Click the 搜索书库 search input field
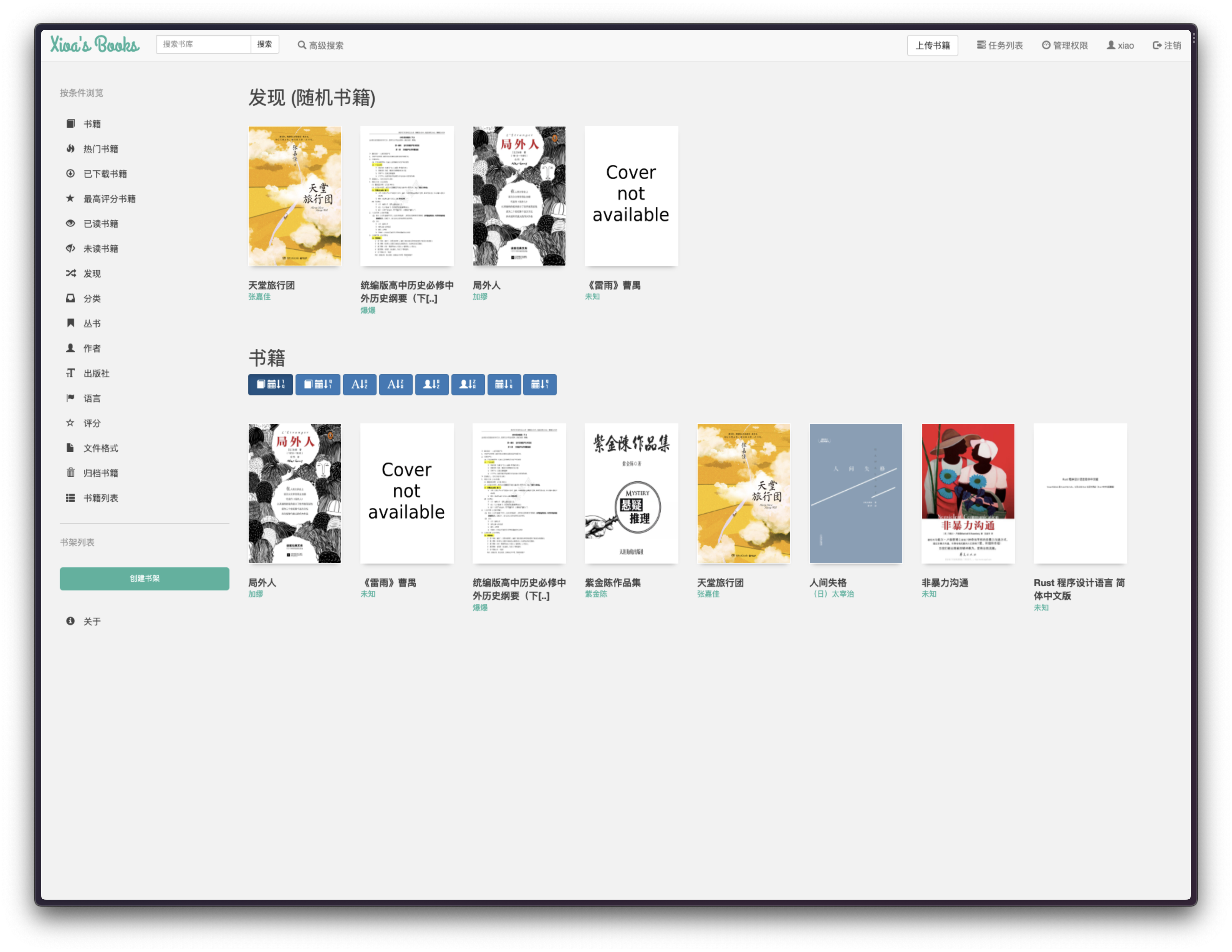This screenshot has height=952, width=1232. 203,45
